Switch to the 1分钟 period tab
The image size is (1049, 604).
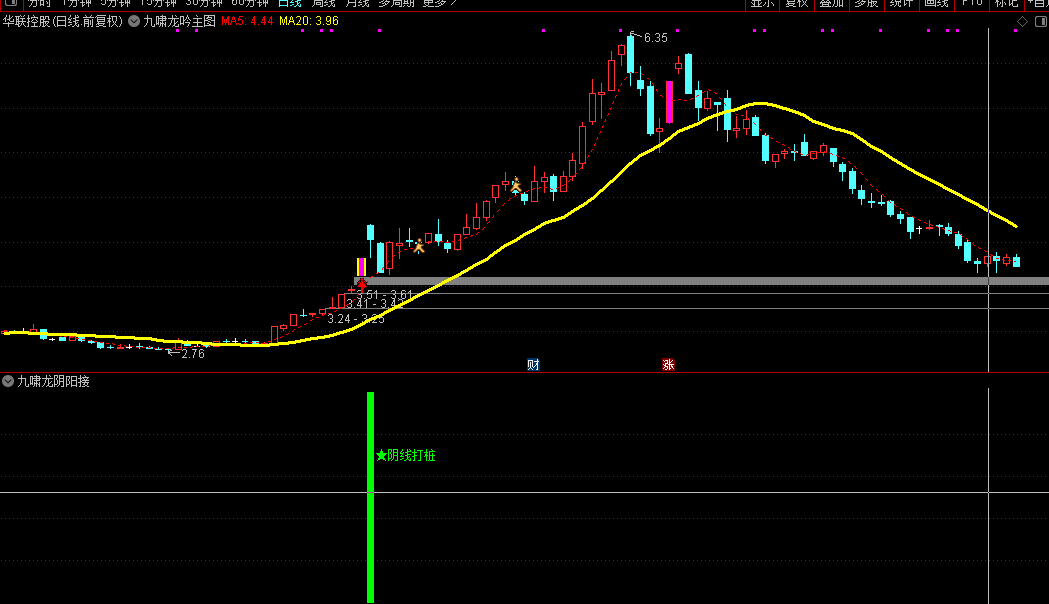76,3
